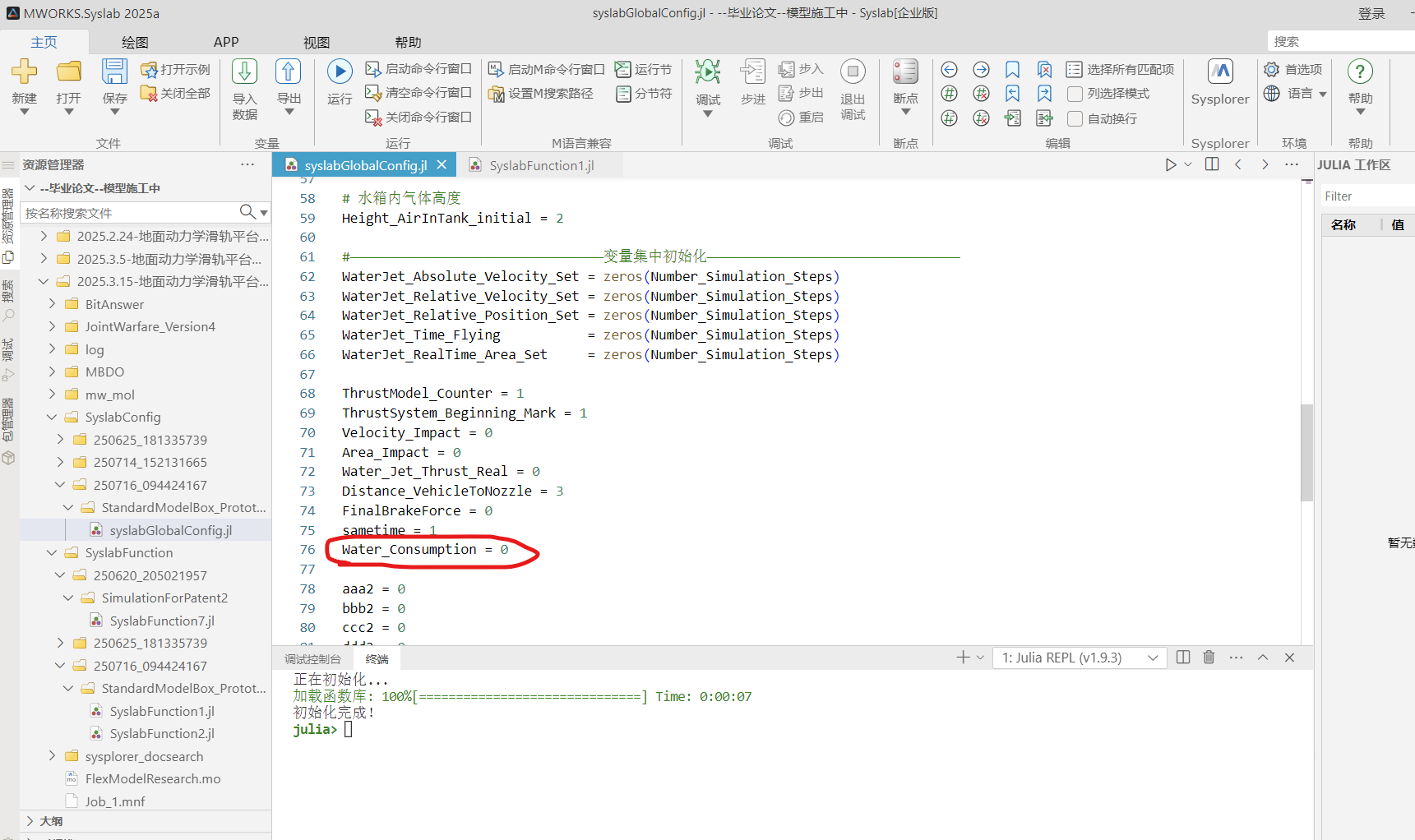Click the 打开 (Open) folder icon
Image resolution: width=1415 pixels, height=840 pixels.
(x=69, y=72)
